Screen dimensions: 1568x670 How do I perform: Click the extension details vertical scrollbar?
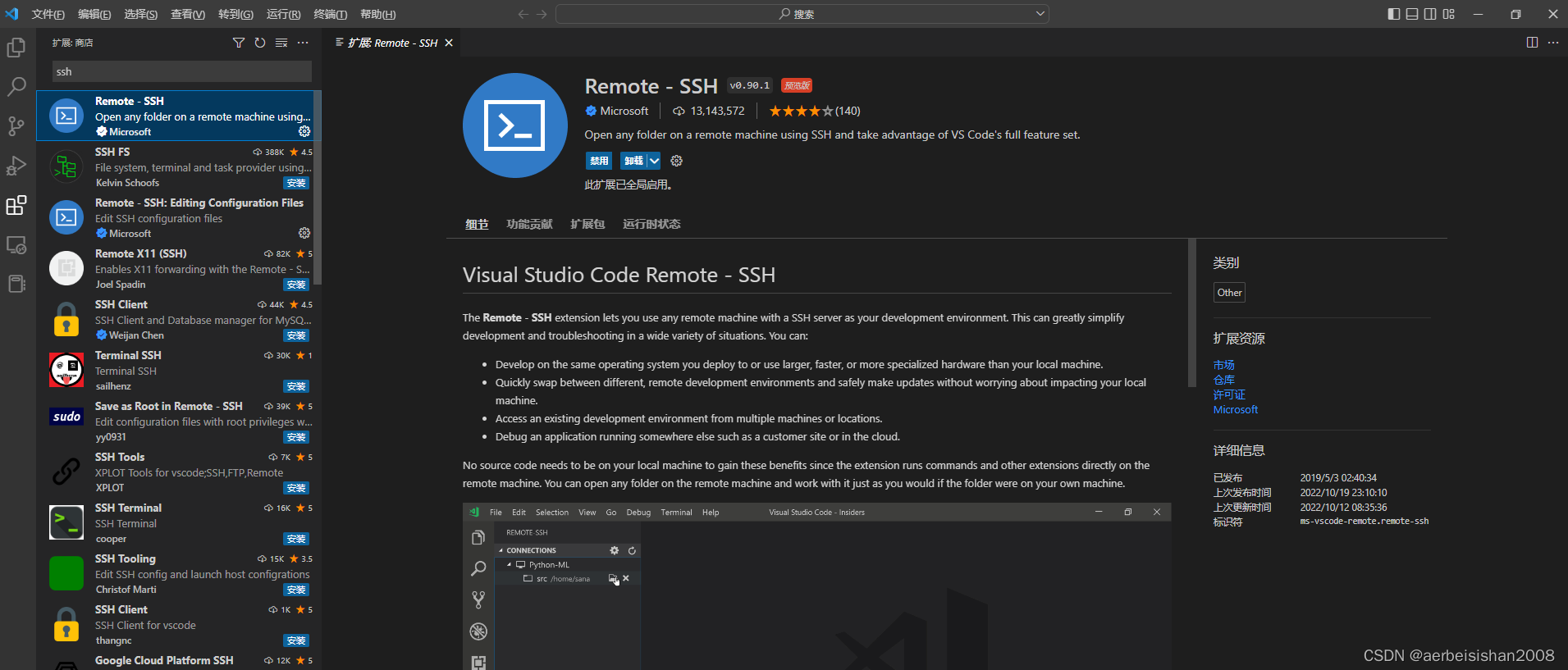click(x=1192, y=312)
